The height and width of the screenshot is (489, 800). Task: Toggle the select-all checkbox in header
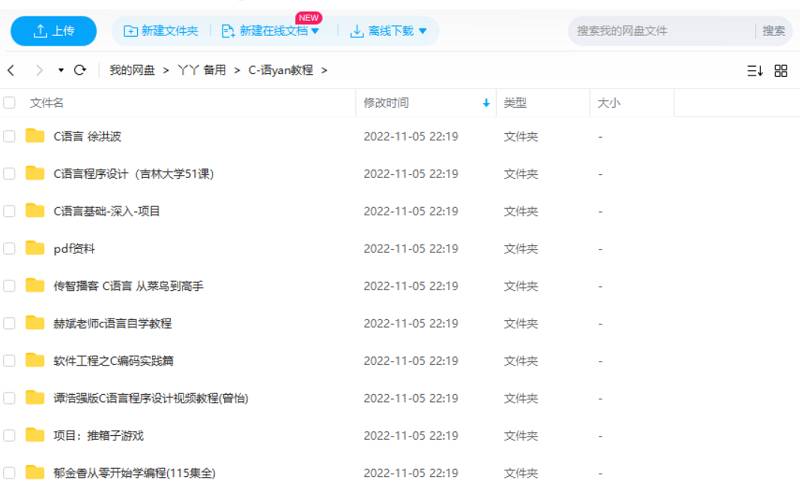pyautogui.click(x=10, y=103)
